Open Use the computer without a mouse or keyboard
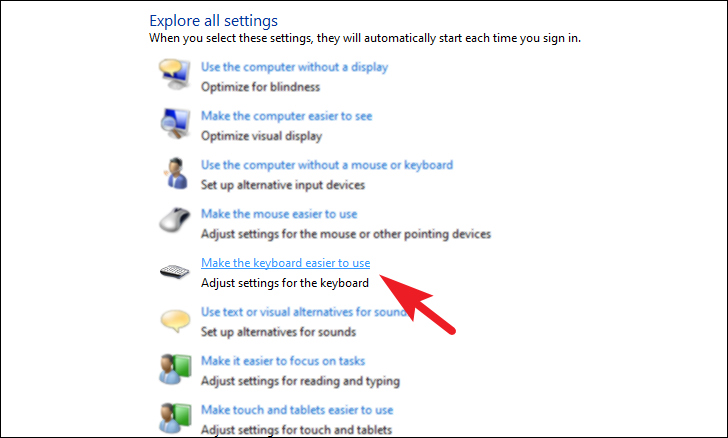Screen dimensions: 728x438 point(327,165)
